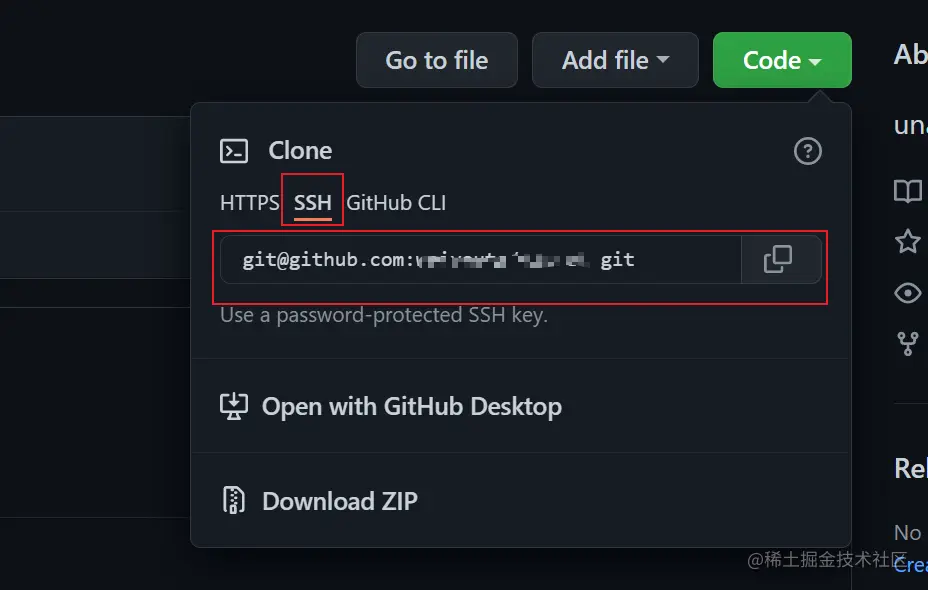The height and width of the screenshot is (590, 928).
Task: Click the eye watchers icon
Action: point(907,293)
